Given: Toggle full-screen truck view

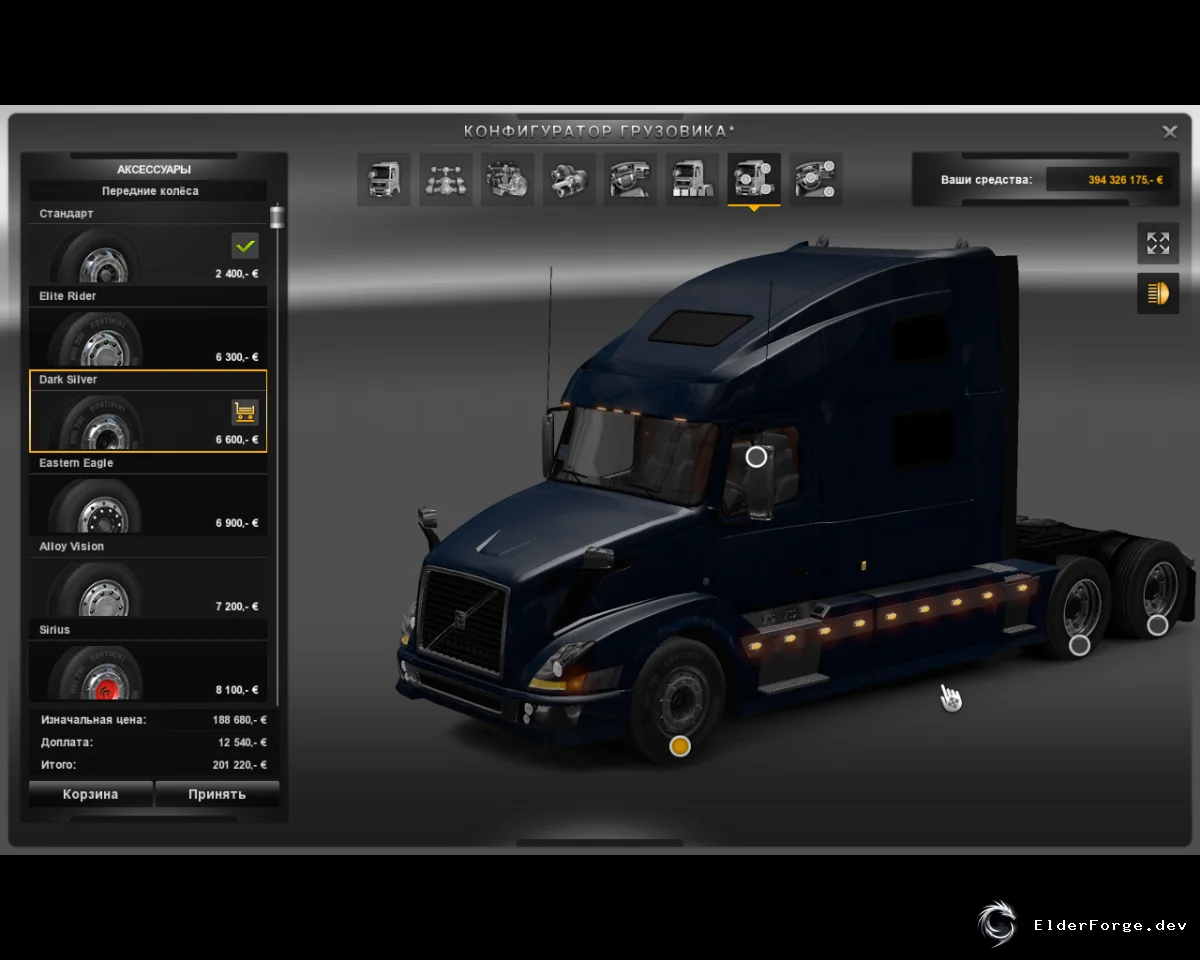Looking at the screenshot, I should click(x=1158, y=243).
